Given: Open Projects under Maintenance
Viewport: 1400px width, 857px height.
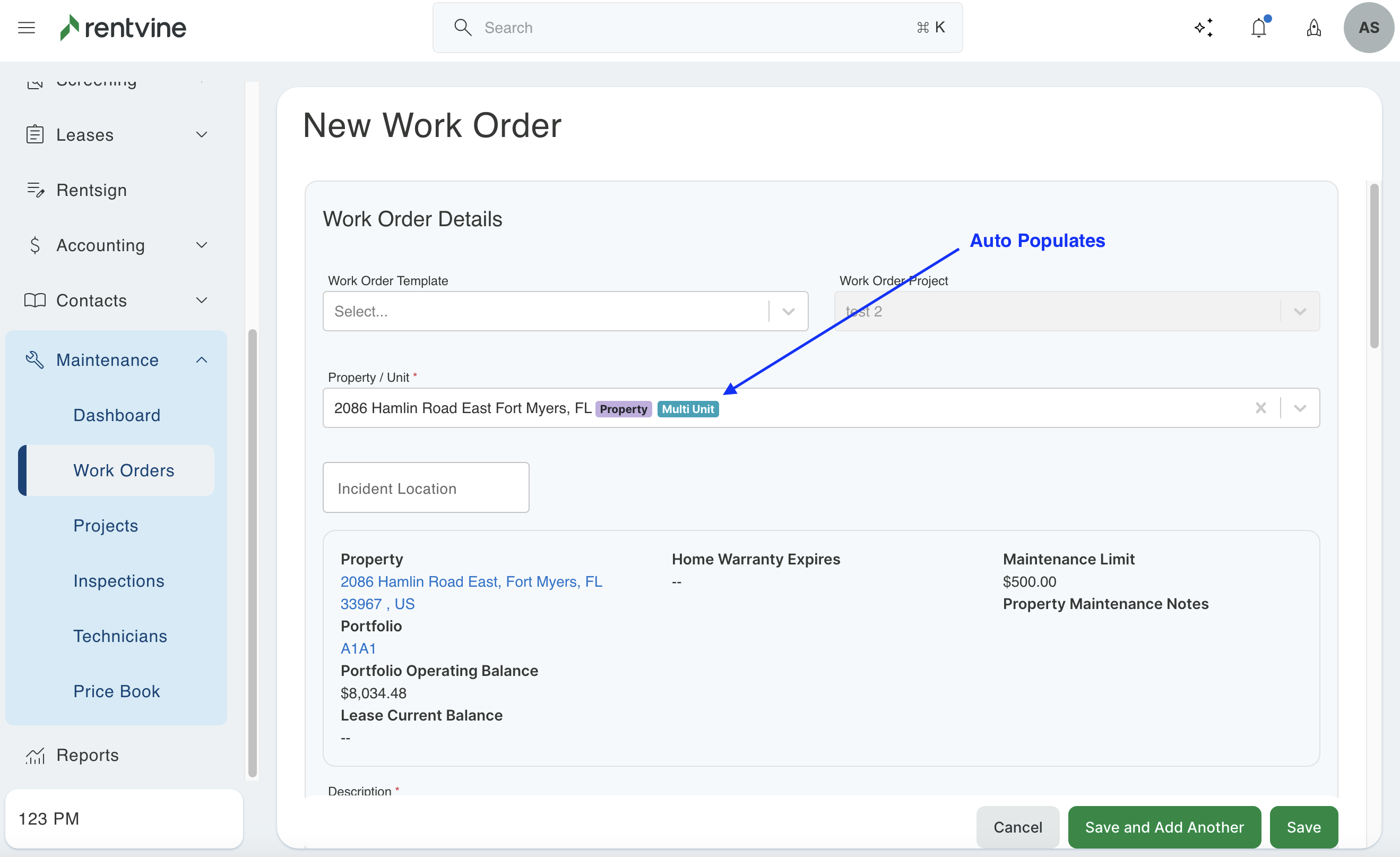Looking at the screenshot, I should (106, 526).
